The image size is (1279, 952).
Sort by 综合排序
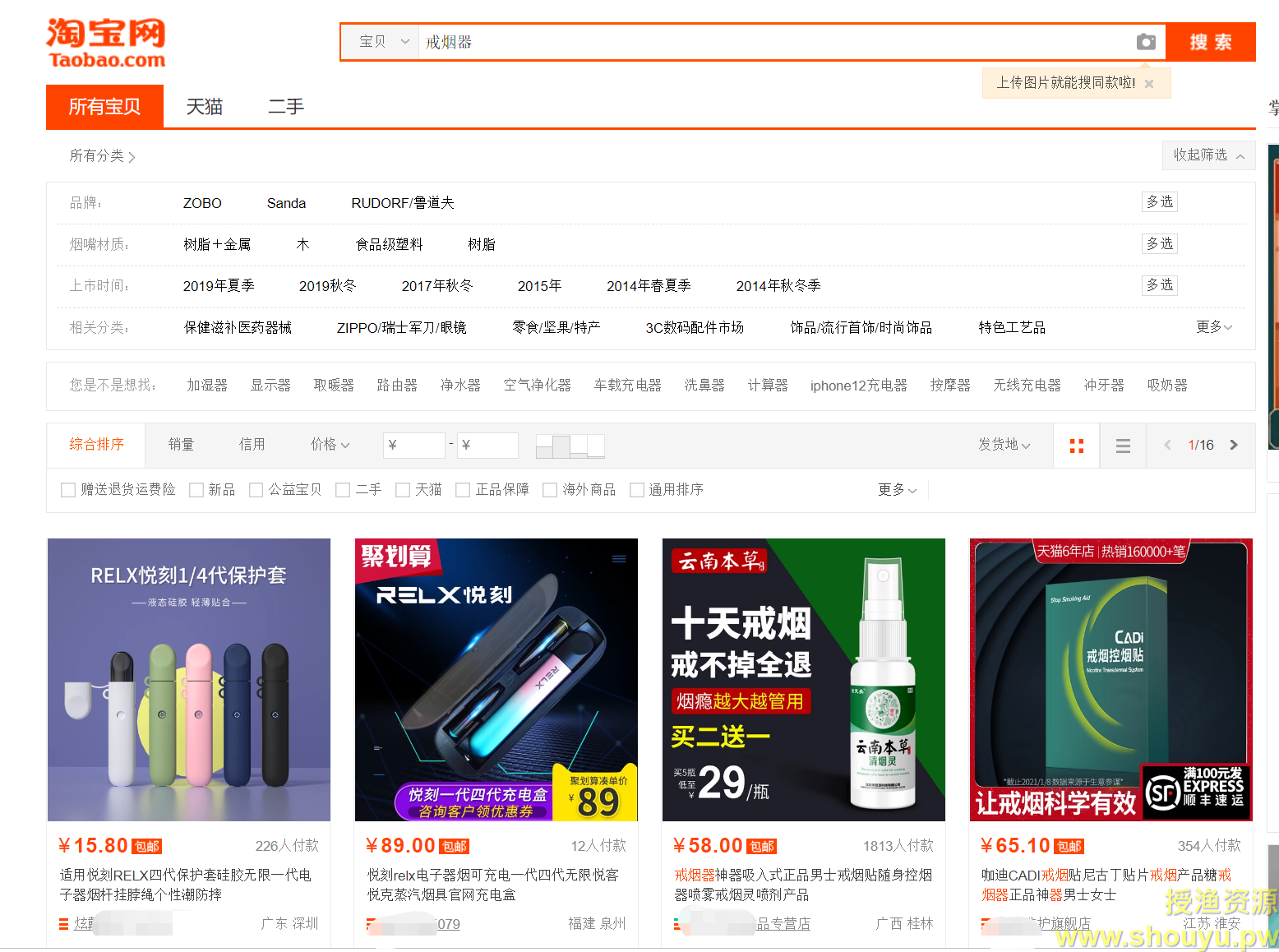96,445
